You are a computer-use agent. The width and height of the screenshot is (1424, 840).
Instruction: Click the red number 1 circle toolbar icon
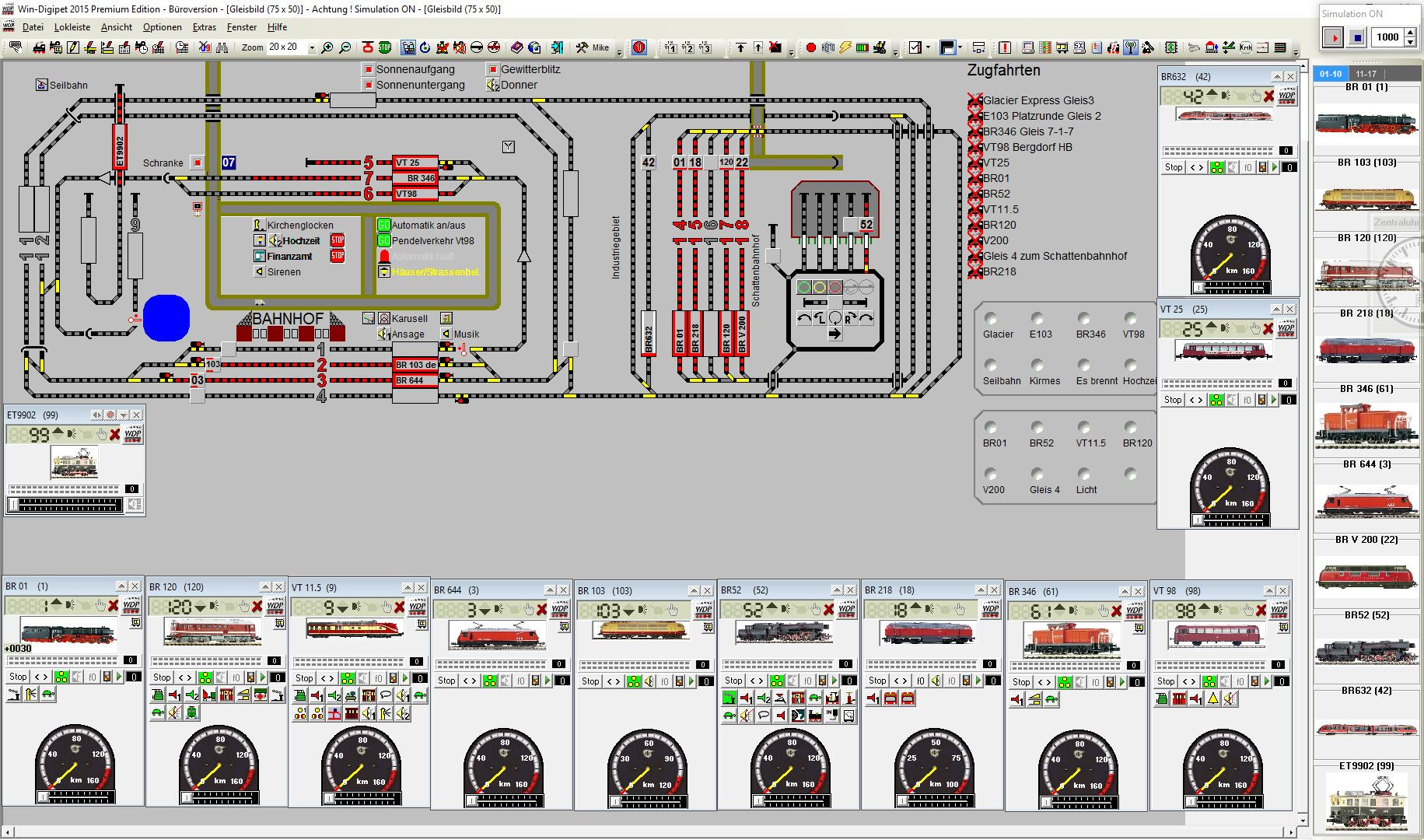coord(639,47)
